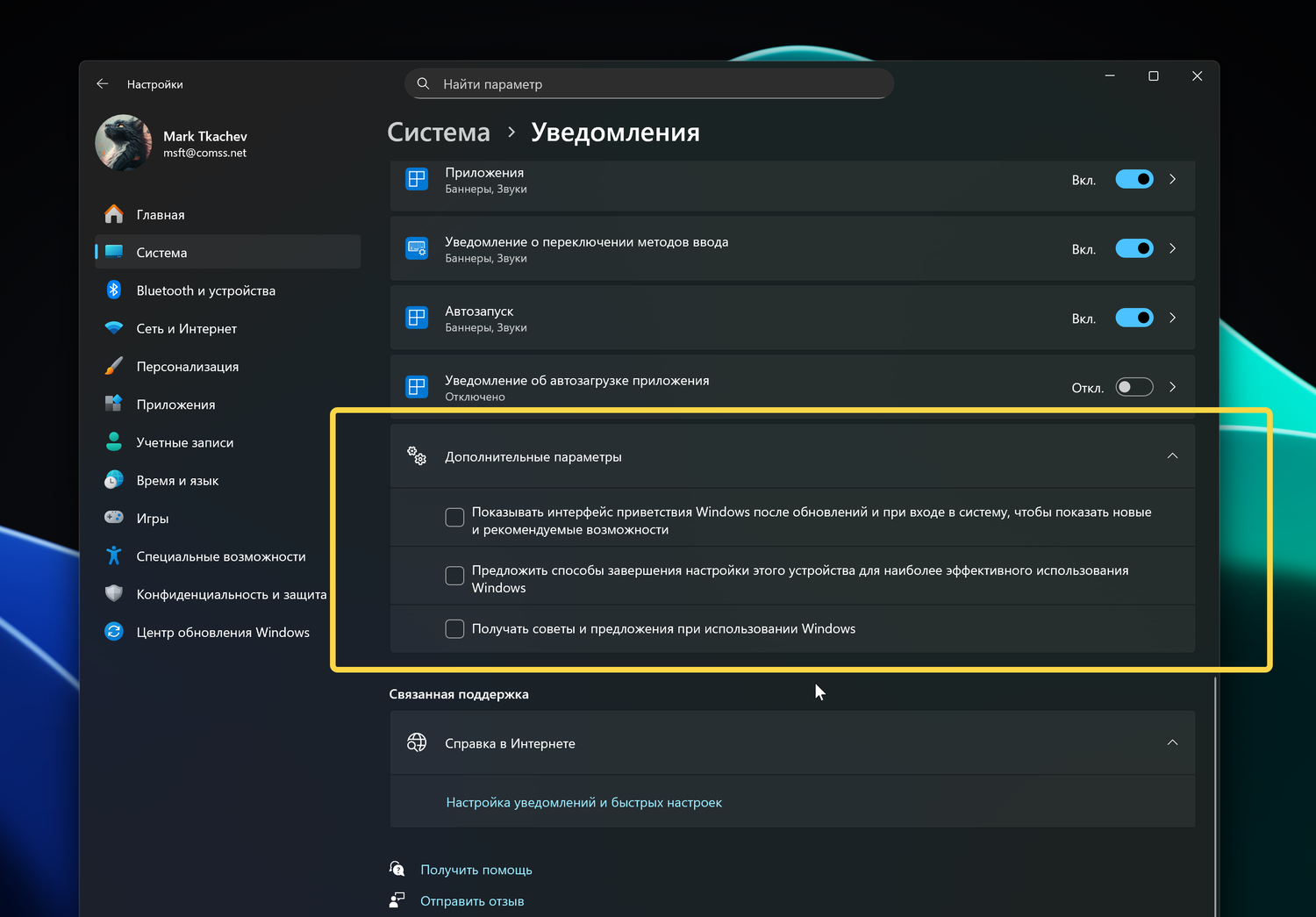Click the Найти параметр search field
This screenshot has height=917, width=1316.
tap(649, 84)
